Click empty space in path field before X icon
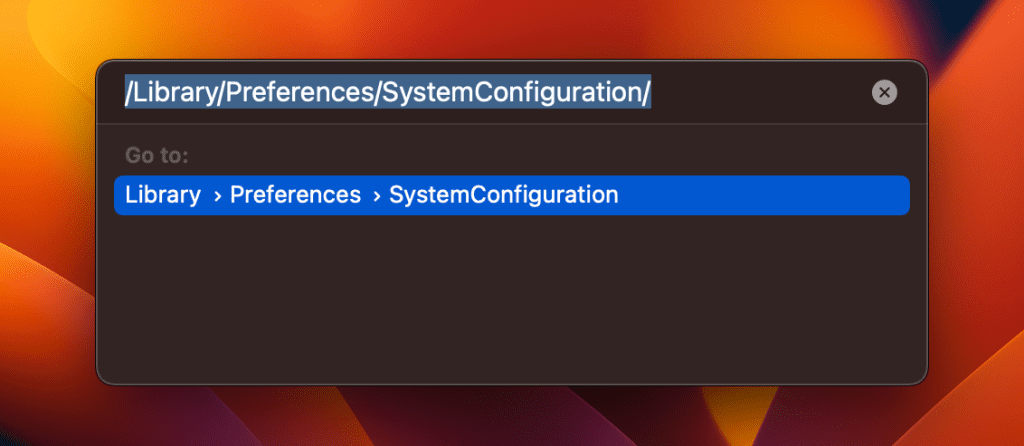1024x446 pixels. [x=760, y=93]
